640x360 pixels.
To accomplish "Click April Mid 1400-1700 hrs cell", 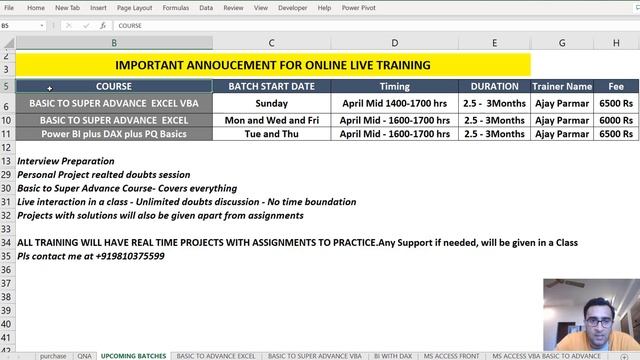I will click(395, 103).
